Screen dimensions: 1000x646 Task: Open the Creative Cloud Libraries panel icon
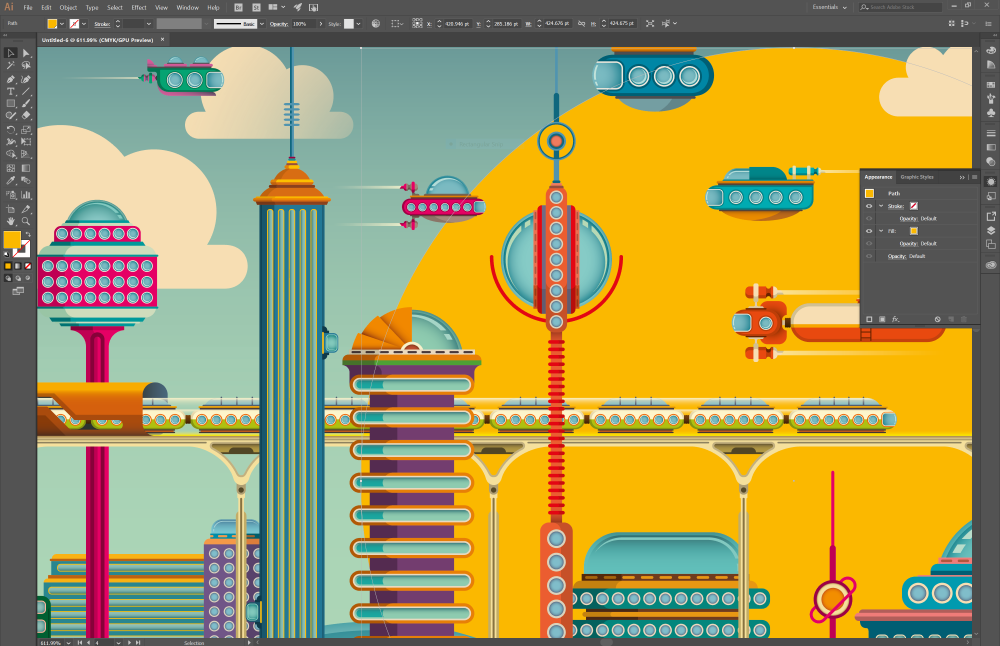(990, 265)
